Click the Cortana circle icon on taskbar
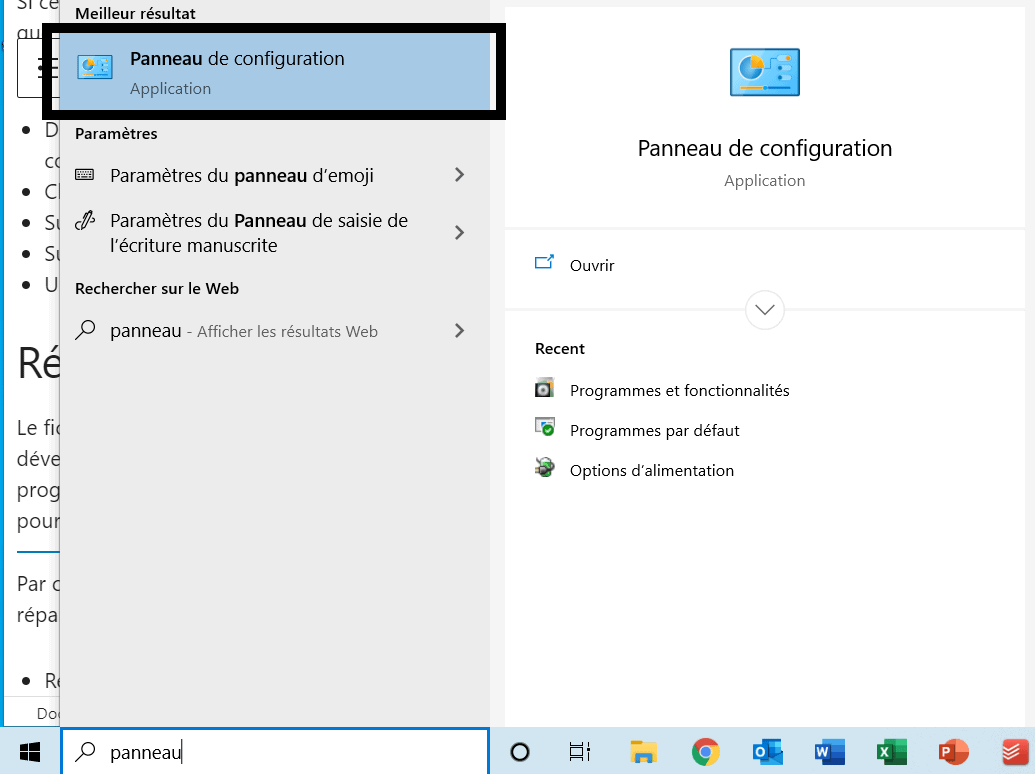Screen dimensions: 1035x774 [x=520, y=752]
